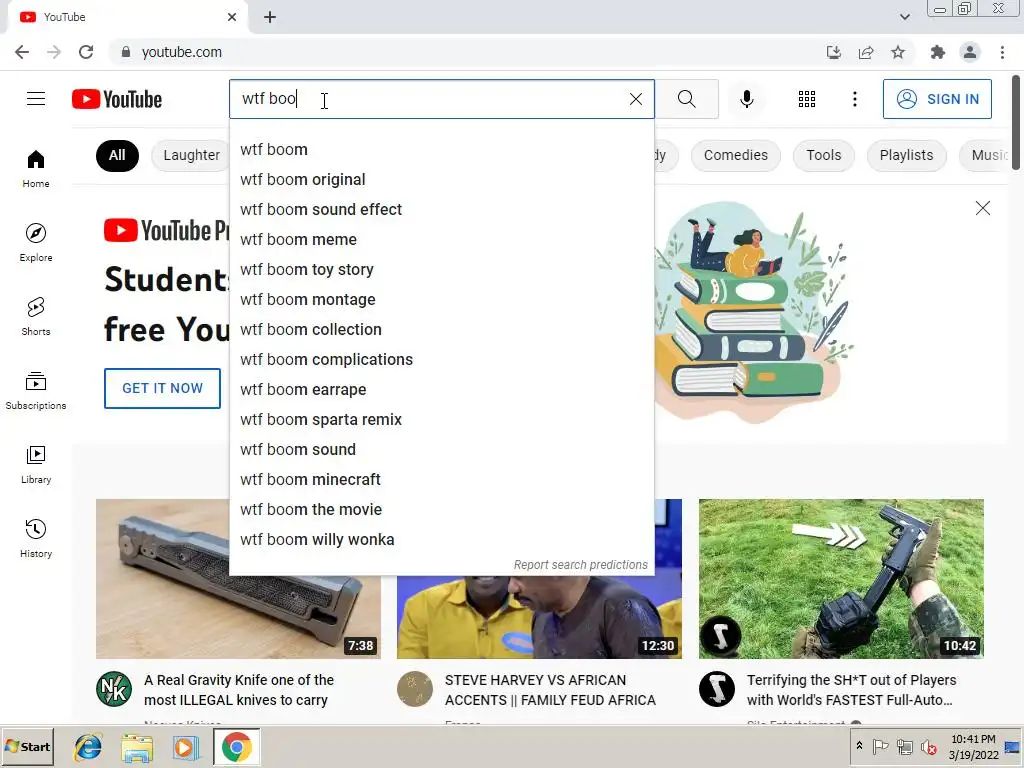This screenshot has width=1024, height=768.
Task: Open the Windows Start menu
Action: 27,746
